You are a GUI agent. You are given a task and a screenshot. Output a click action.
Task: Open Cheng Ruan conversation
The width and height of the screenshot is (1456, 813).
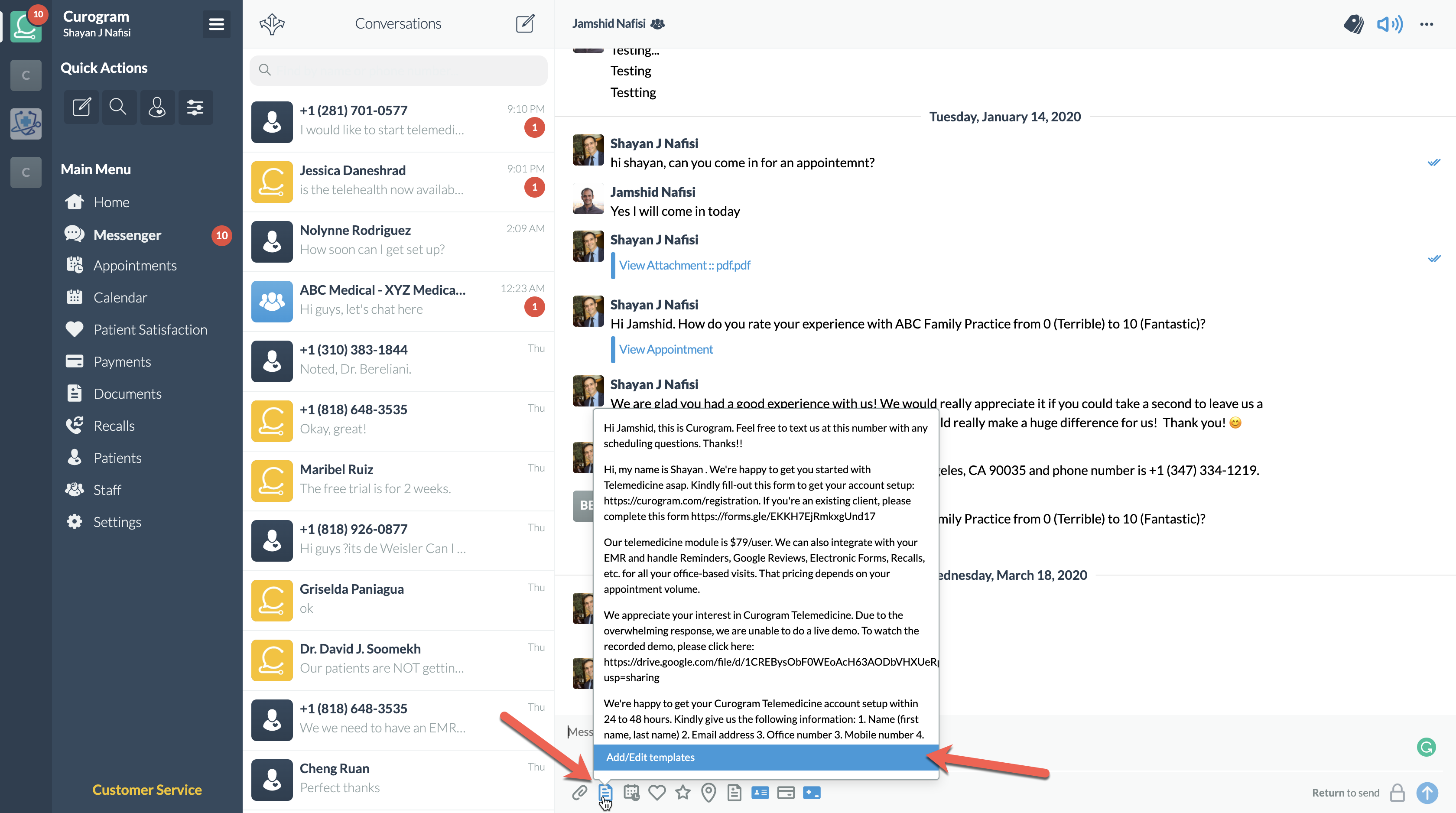(x=399, y=780)
